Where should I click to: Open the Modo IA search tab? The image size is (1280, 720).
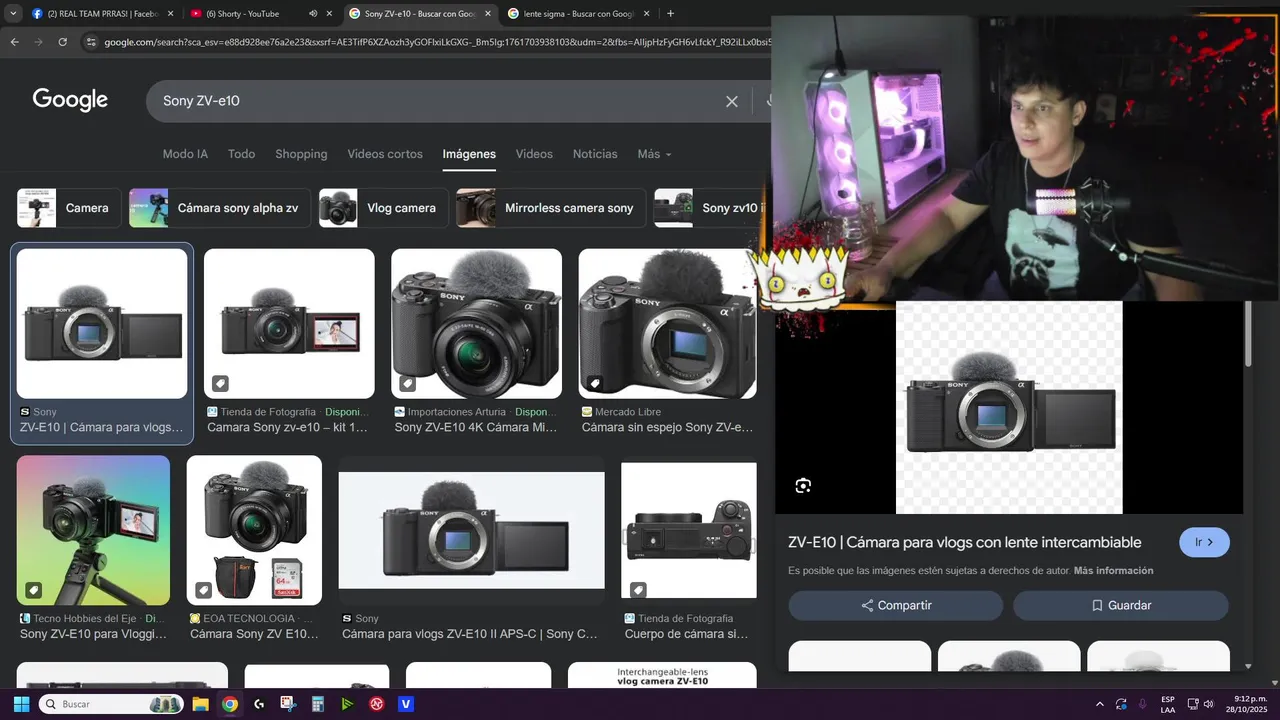coord(185,154)
